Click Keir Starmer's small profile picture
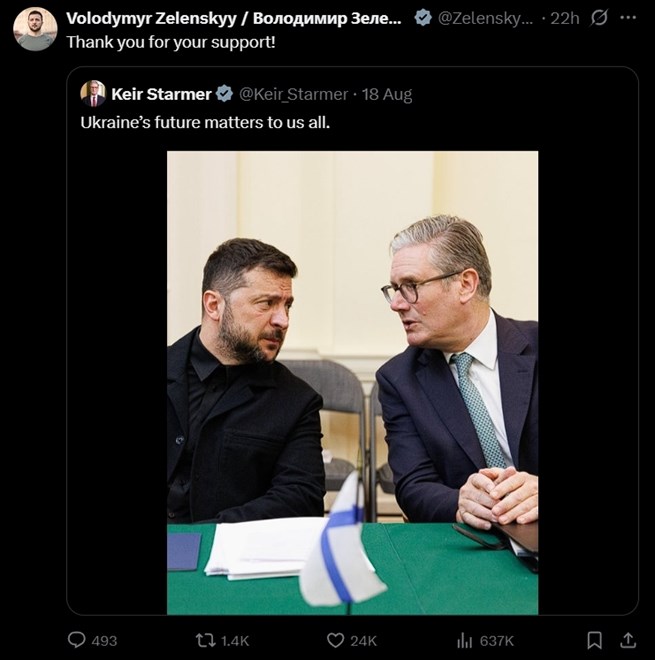The width and height of the screenshot is (655, 660). [93, 94]
